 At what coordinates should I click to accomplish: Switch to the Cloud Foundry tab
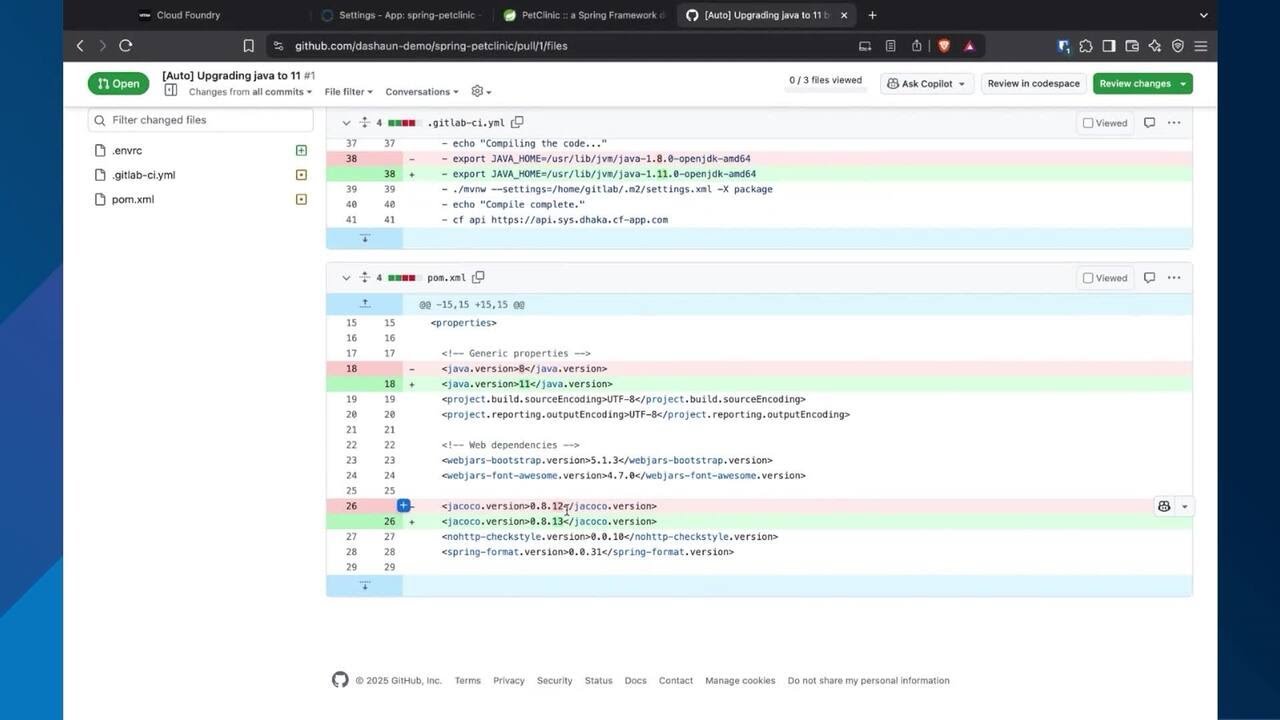[188, 15]
